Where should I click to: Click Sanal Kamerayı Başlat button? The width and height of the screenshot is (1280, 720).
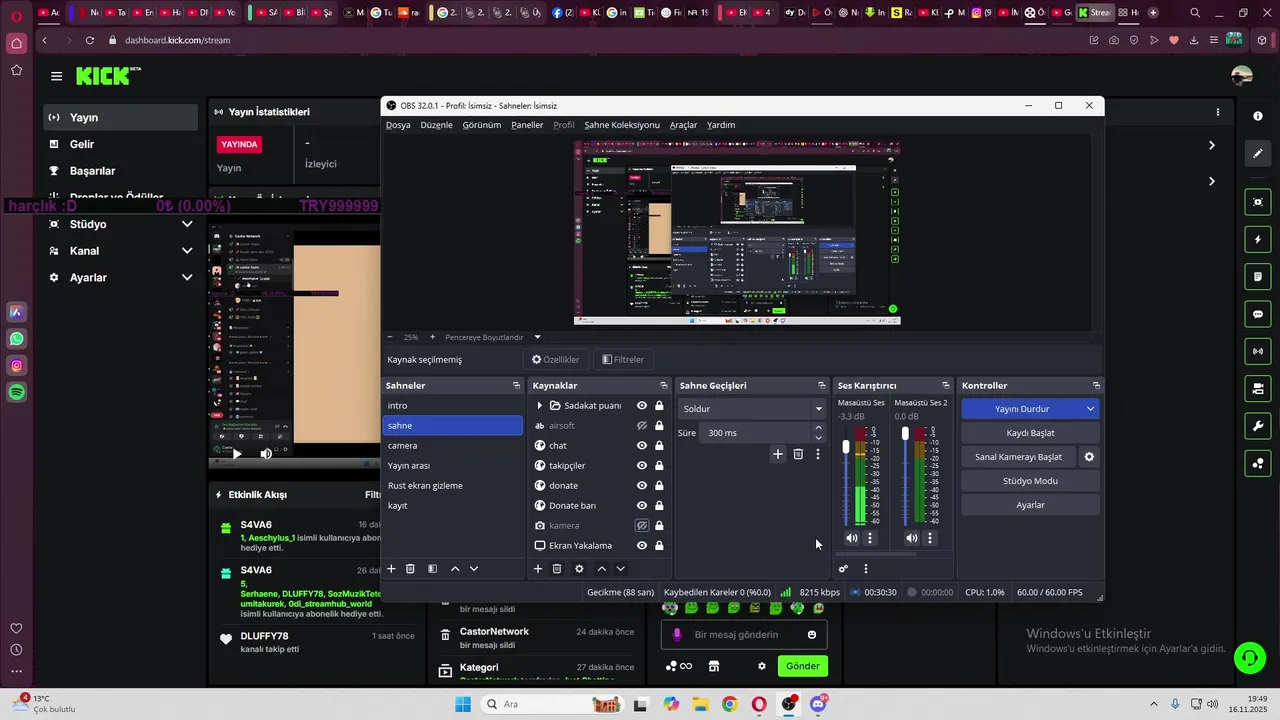1019,457
